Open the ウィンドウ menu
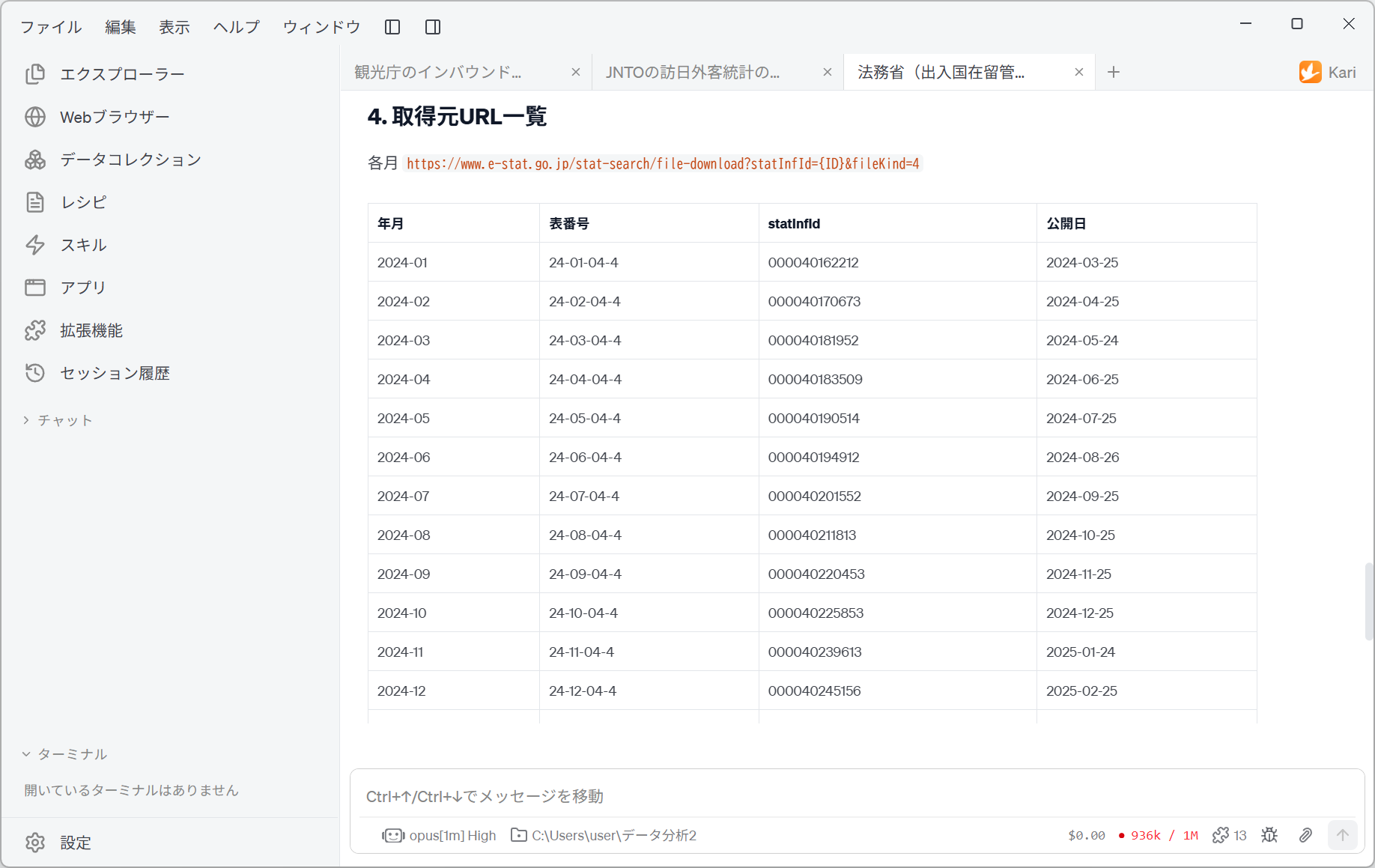 point(321,27)
